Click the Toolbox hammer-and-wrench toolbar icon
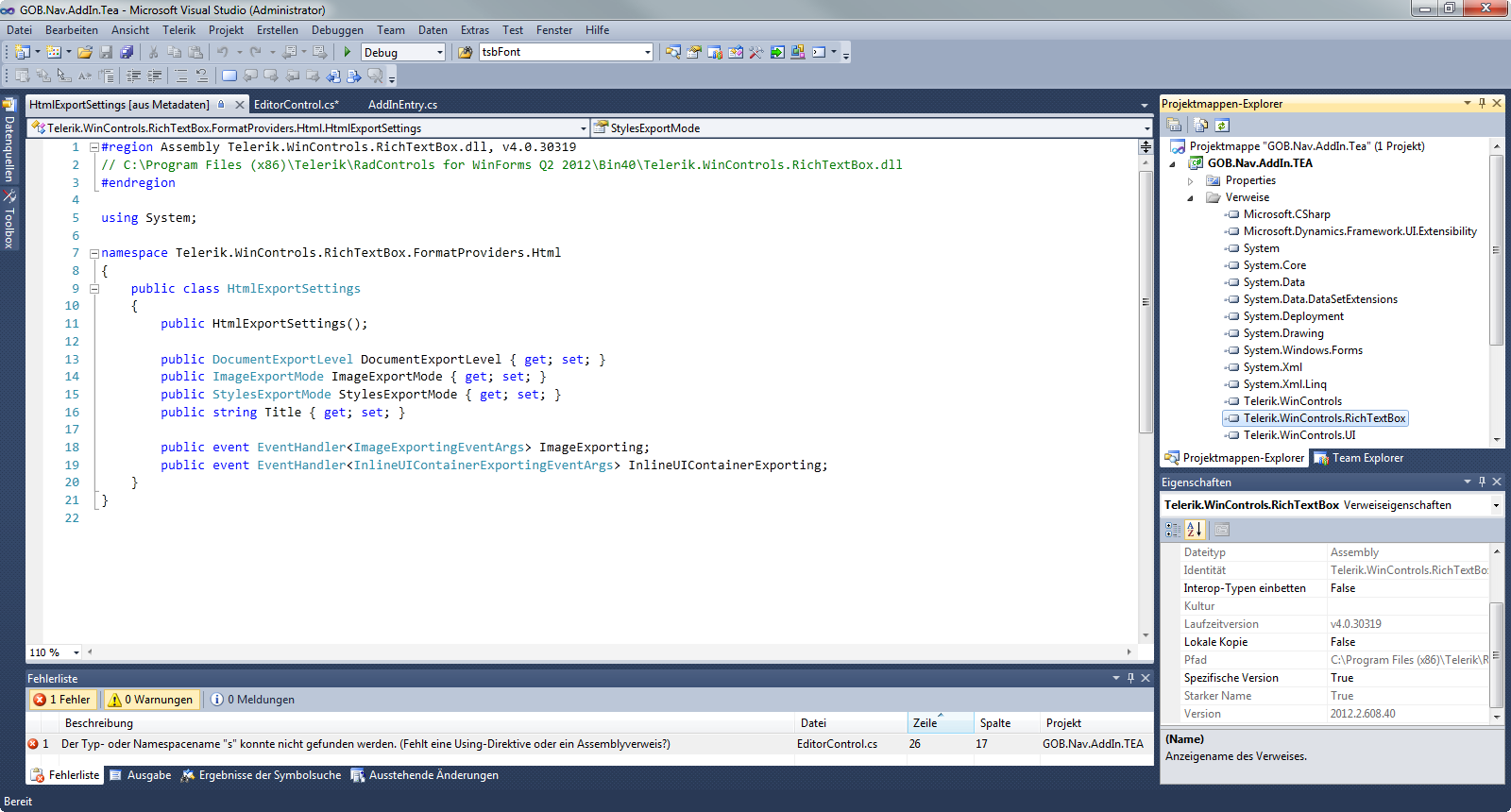The height and width of the screenshot is (812, 1511). [x=756, y=52]
